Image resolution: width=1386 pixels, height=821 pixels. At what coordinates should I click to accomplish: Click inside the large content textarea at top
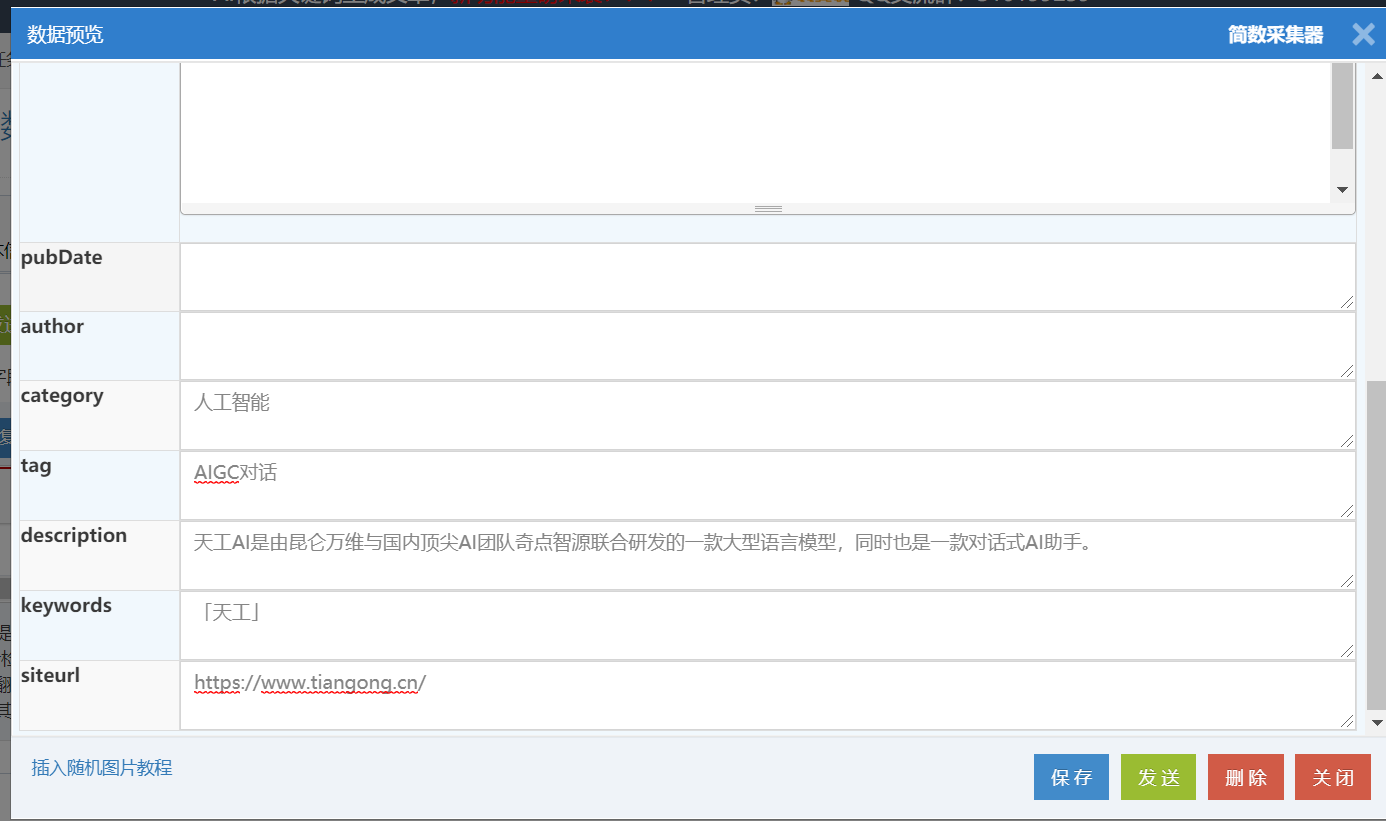(755, 132)
